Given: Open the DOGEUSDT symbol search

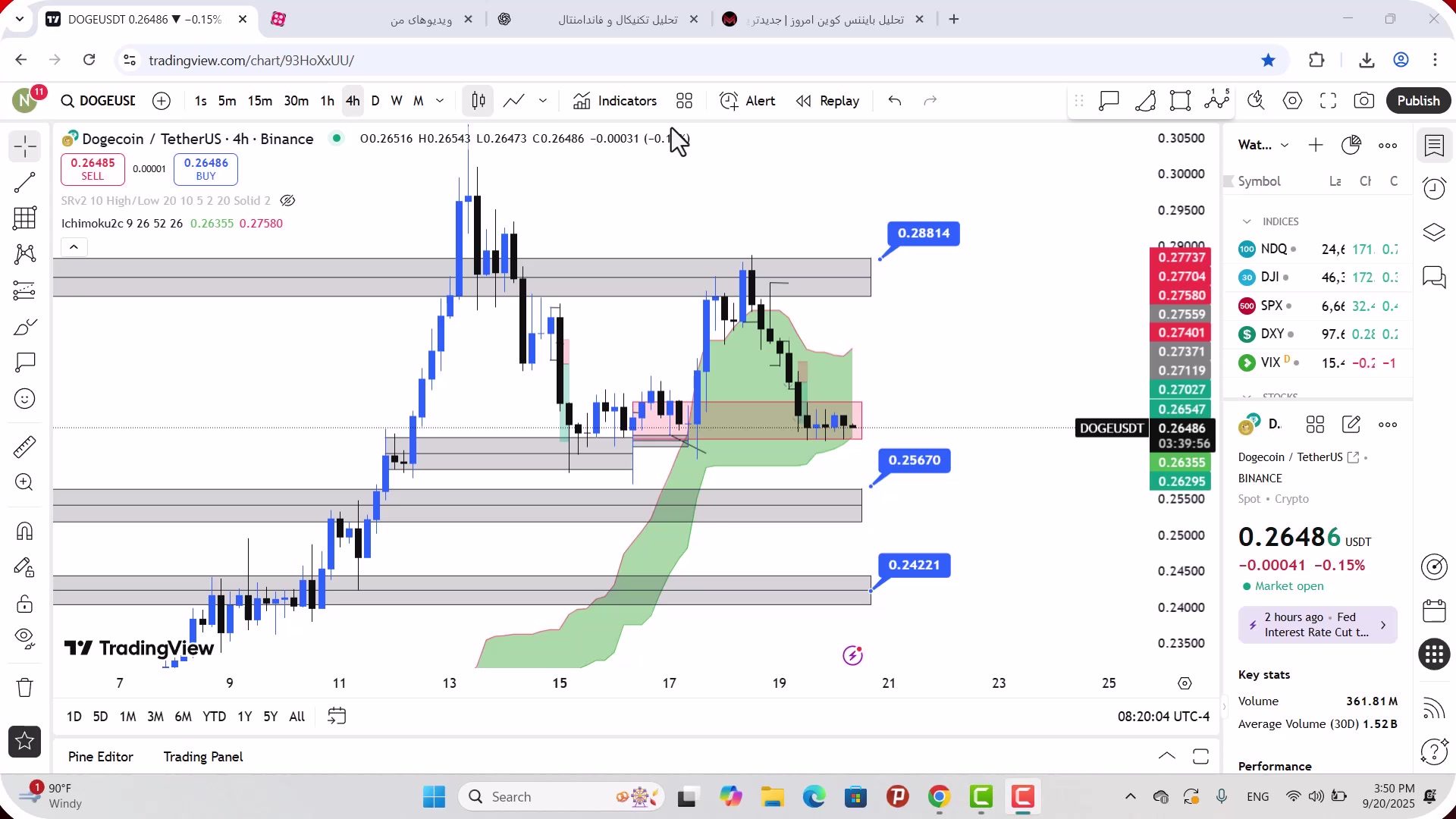Looking at the screenshot, I should coord(99,101).
